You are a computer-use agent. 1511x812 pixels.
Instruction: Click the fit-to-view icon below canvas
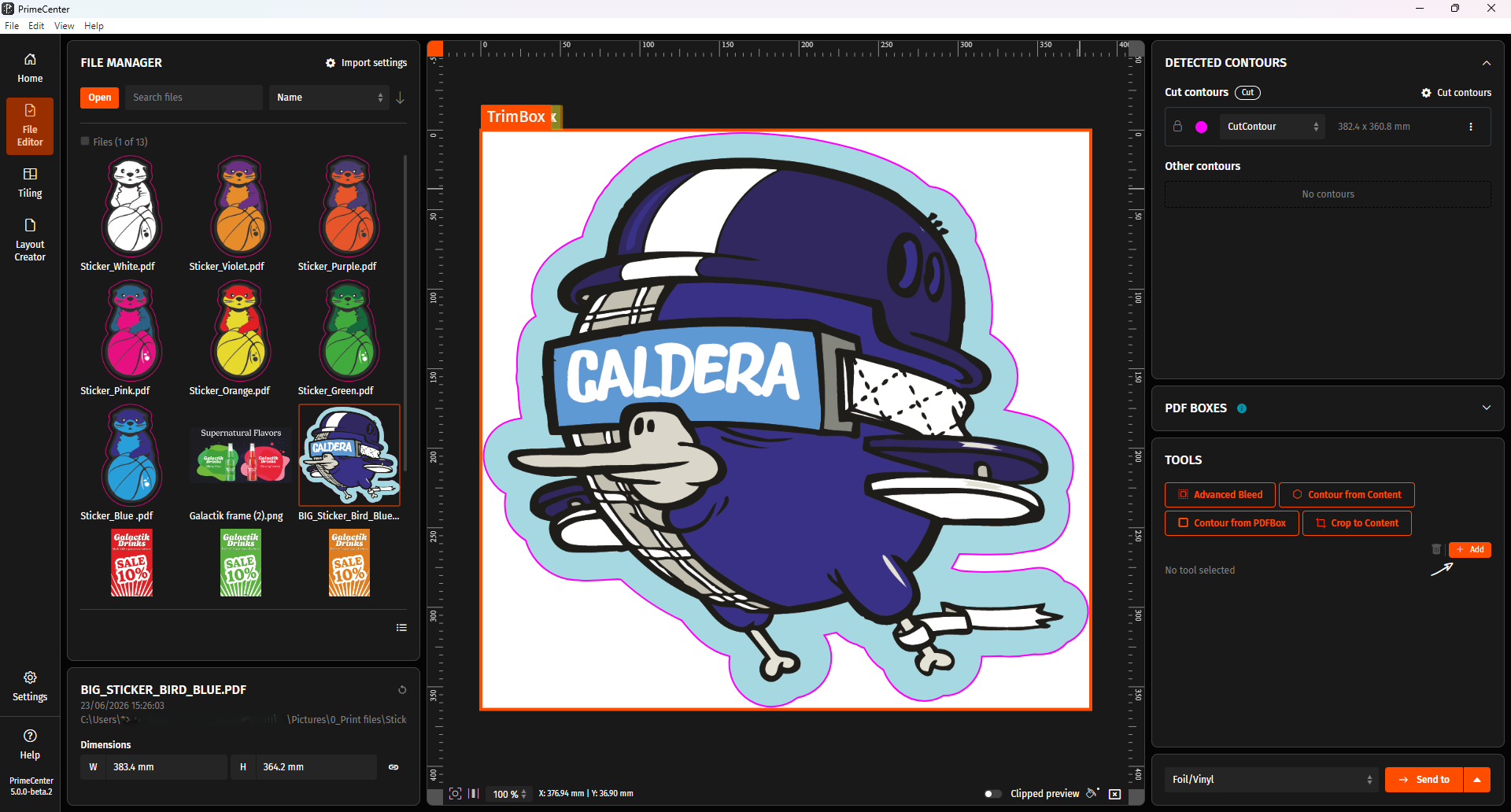click(x=455, y=794)
